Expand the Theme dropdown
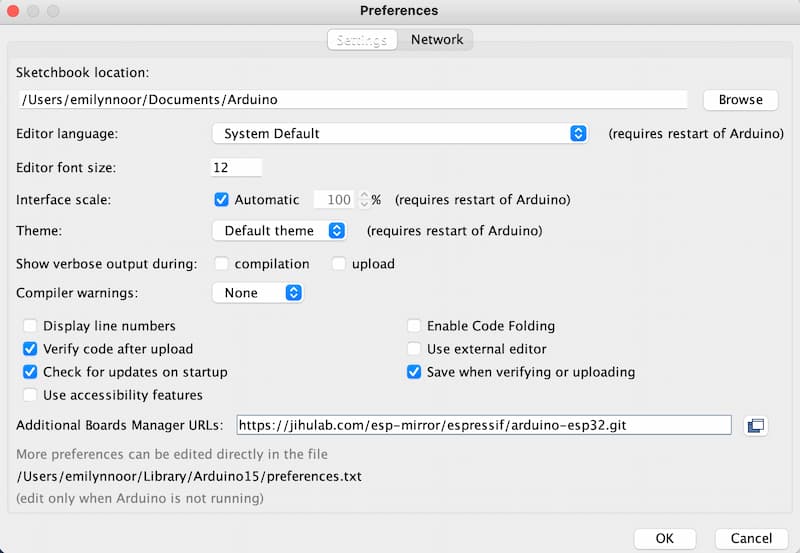This screenshot has width=800, height=553. click(279, 231)
